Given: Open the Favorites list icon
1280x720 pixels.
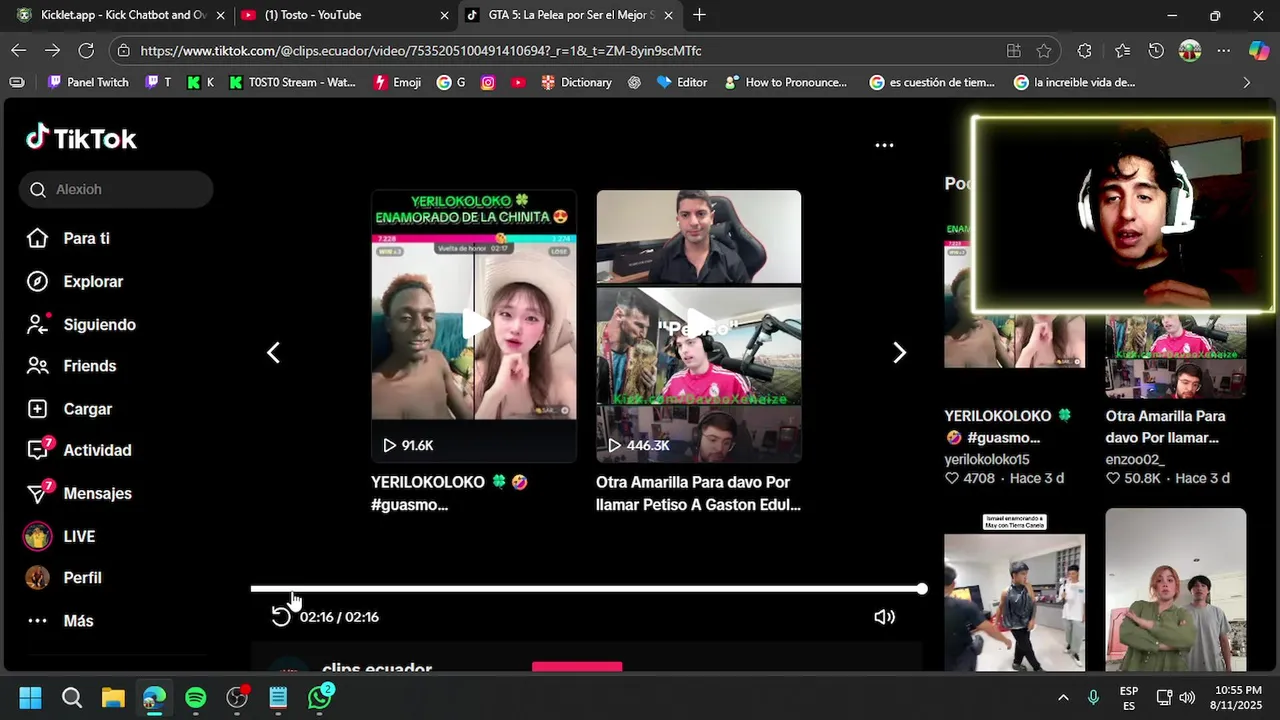Looking at the screenshot, I should click(1122, 50).
